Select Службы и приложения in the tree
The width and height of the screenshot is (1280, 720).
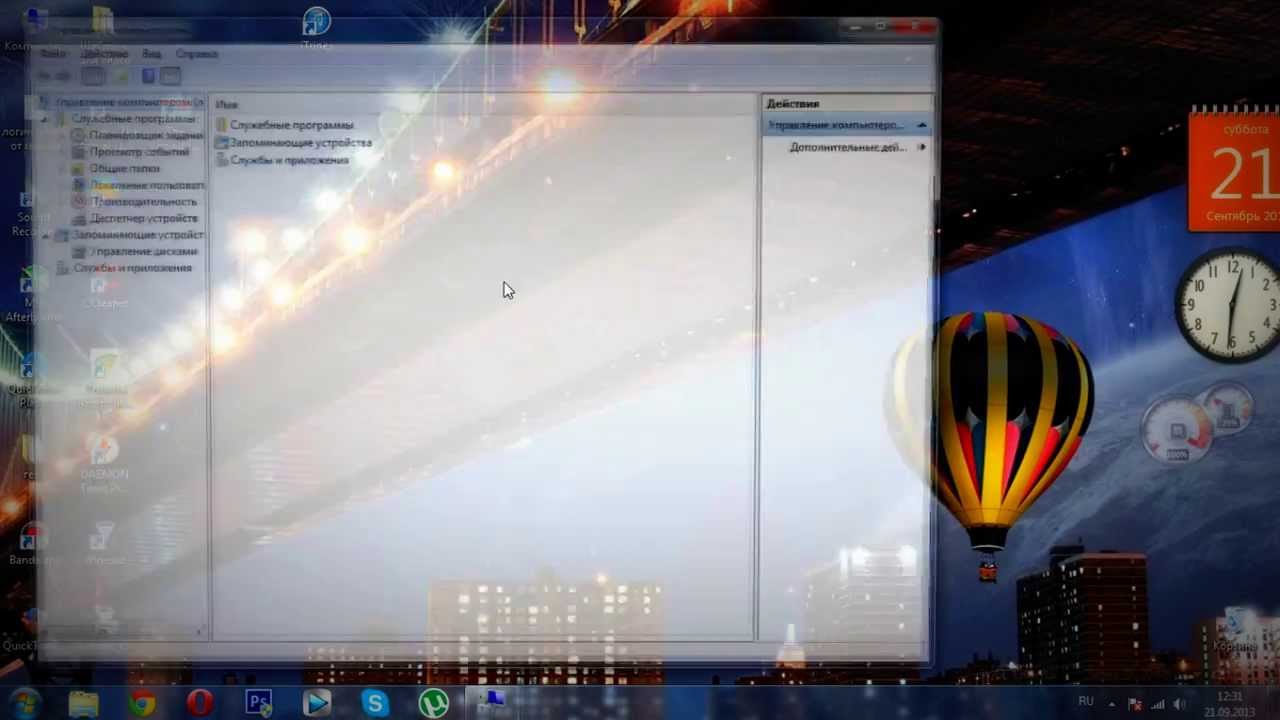coord(132,268)
